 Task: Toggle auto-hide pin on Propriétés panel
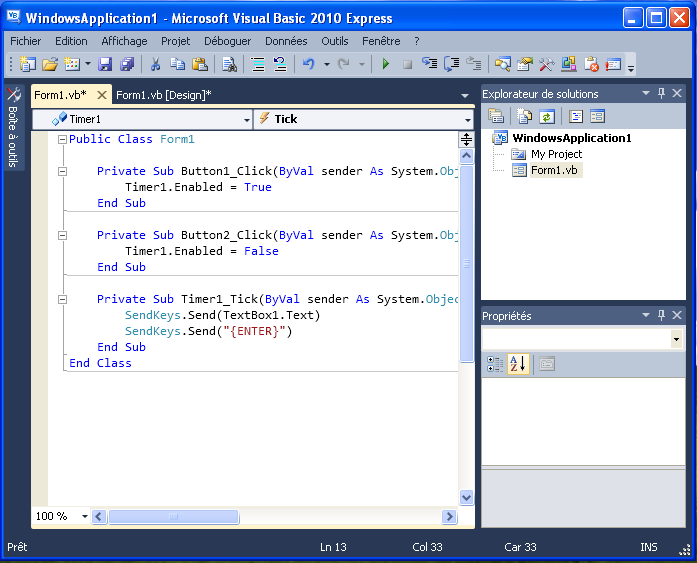pyautogui.click(x=661, y=315)
